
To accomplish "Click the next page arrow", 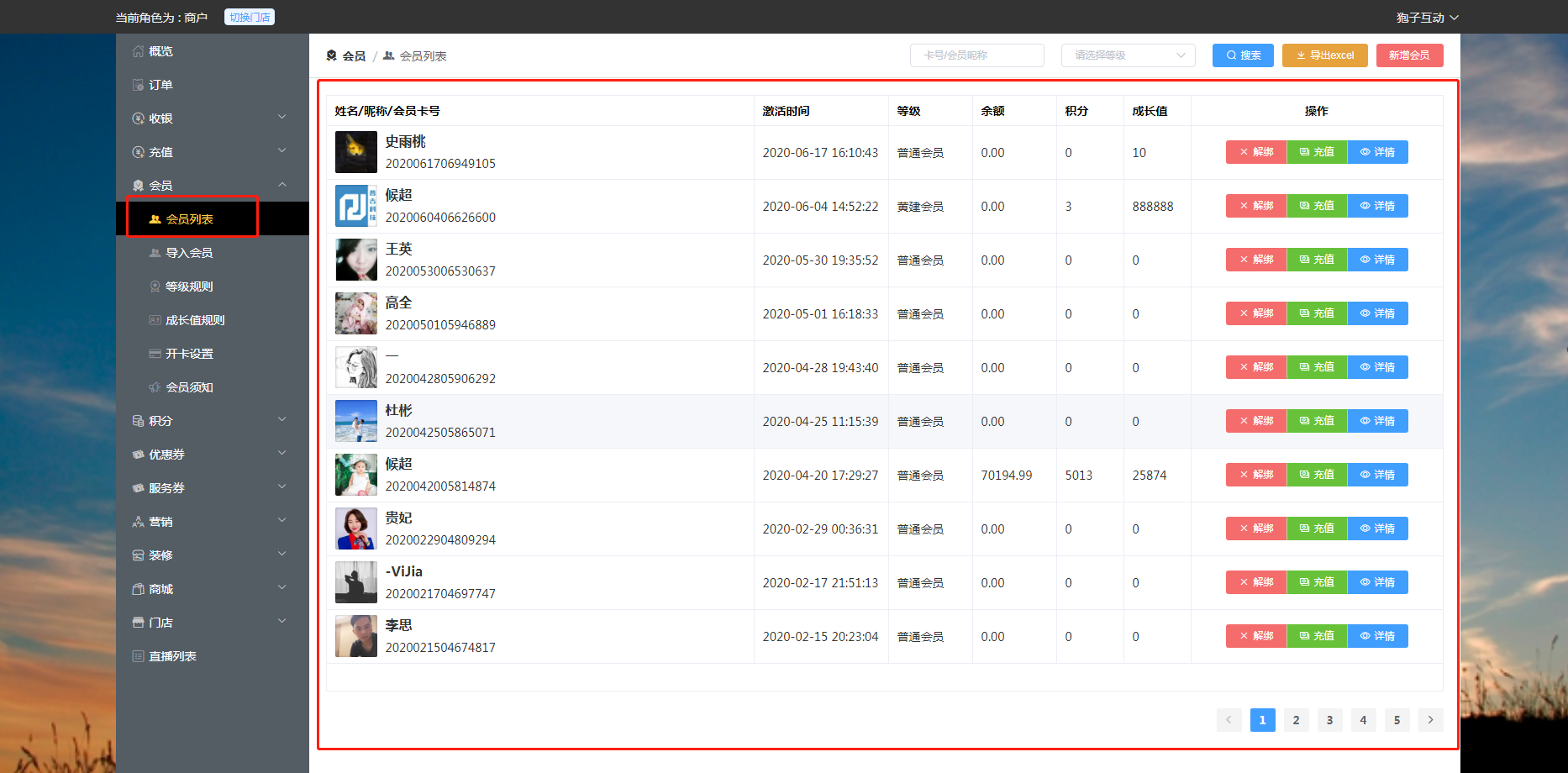I will 1430,720.
